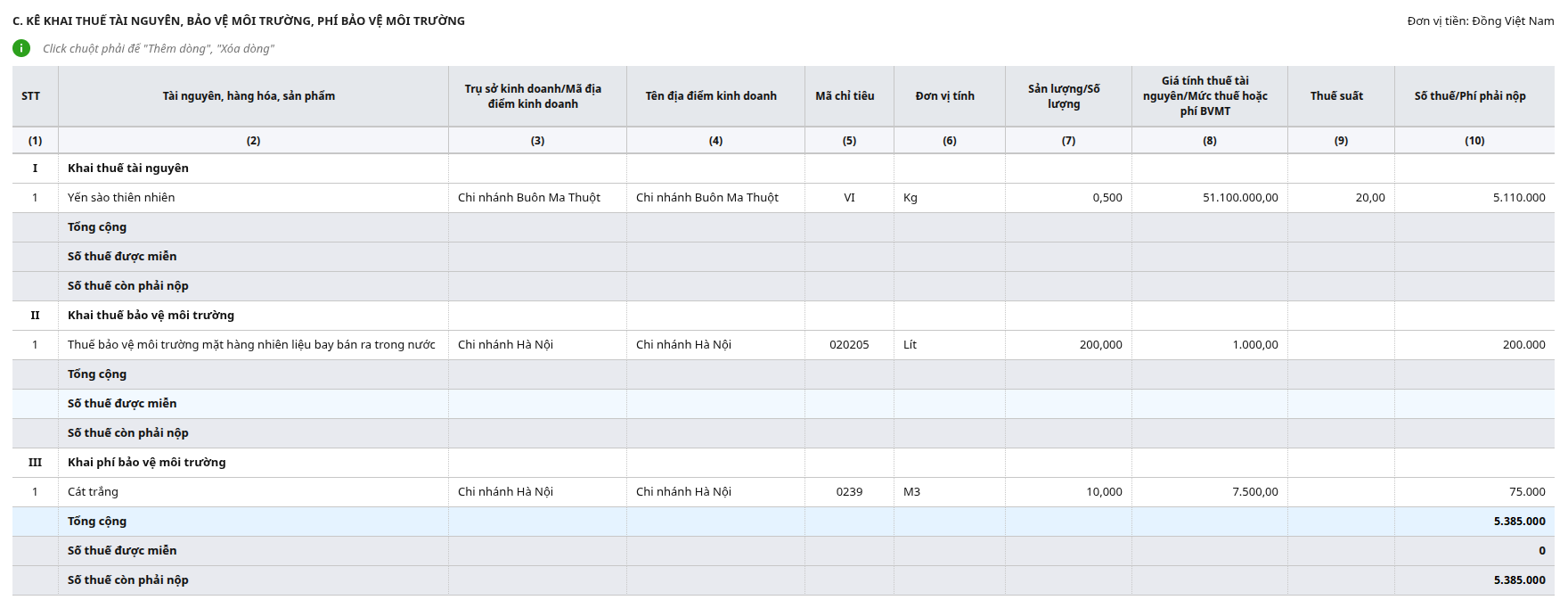Select the "Yến sào thiên nhiên" resource cell
This screenshot has width=1568, height=600.
[x=121, y=198]
